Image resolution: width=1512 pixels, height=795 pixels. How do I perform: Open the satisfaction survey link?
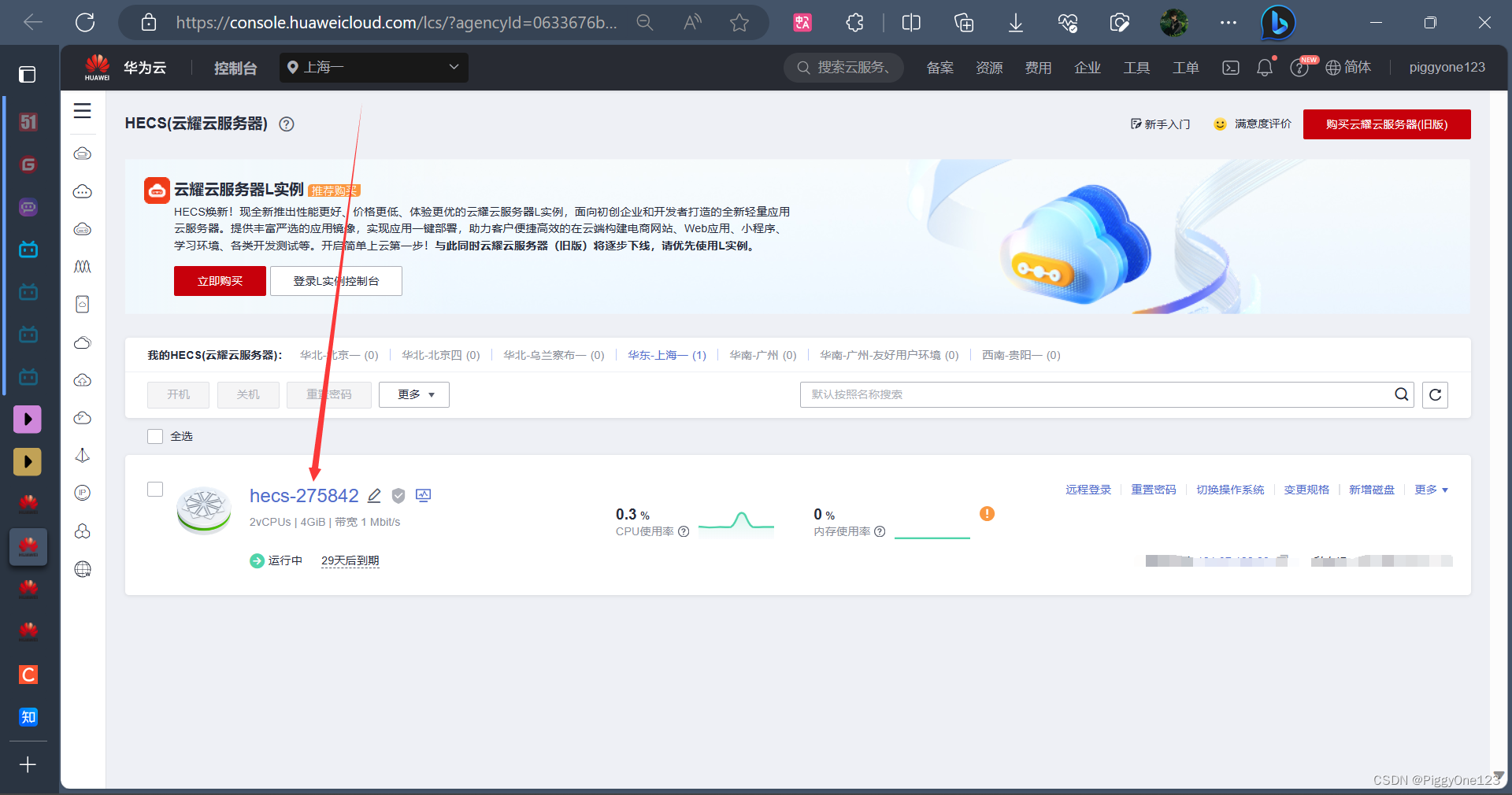(1253, 124)
